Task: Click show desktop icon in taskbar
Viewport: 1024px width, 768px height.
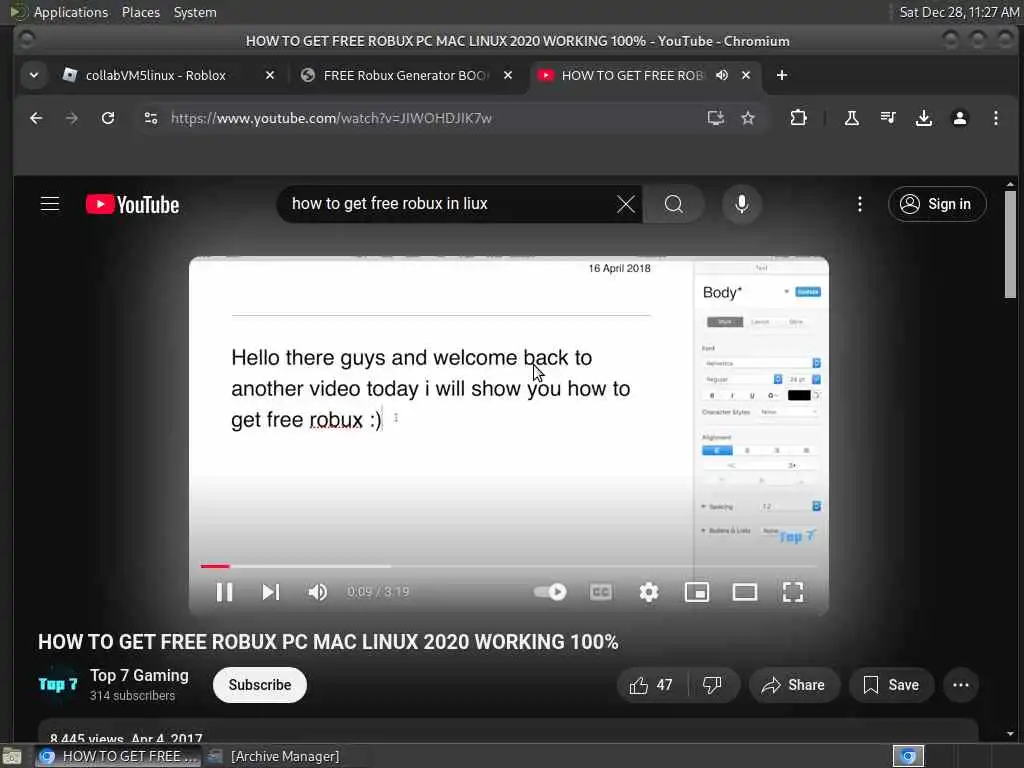Action: 12,756
